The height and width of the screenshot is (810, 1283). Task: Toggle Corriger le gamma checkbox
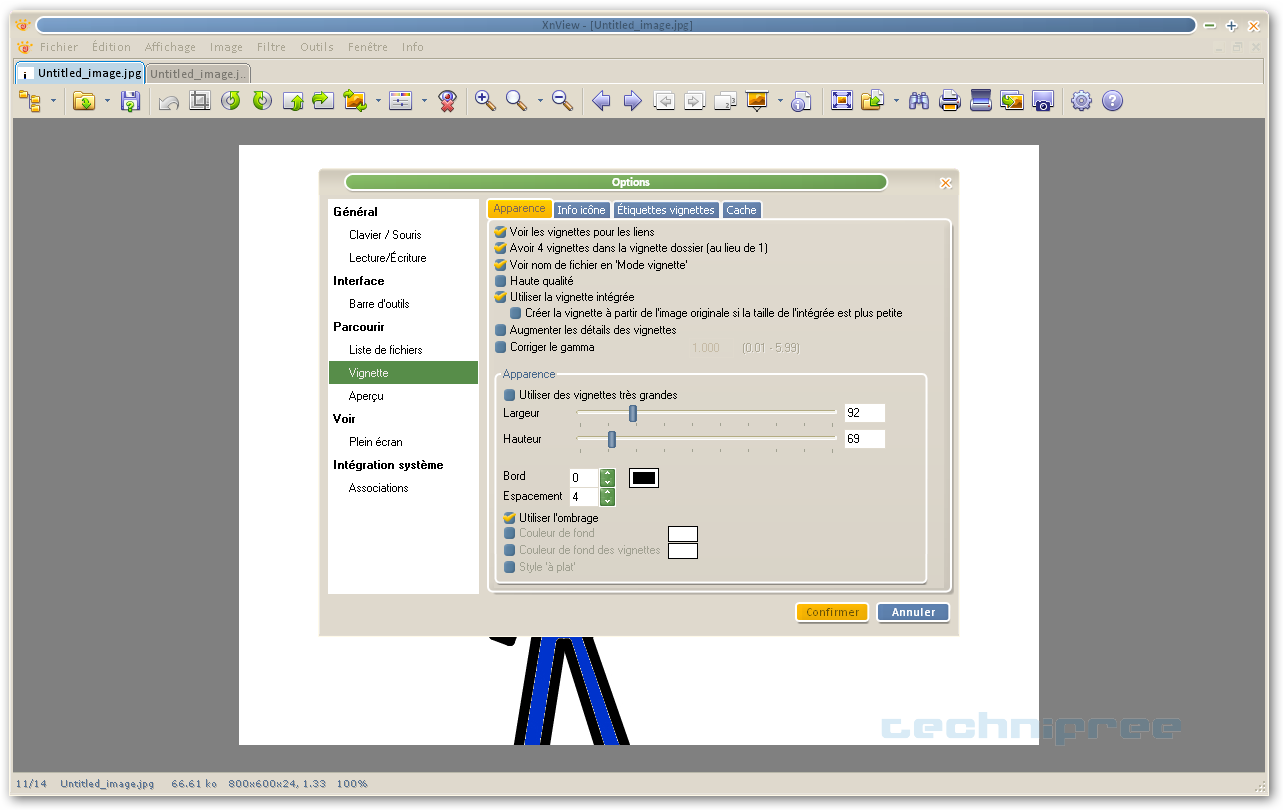501,347
